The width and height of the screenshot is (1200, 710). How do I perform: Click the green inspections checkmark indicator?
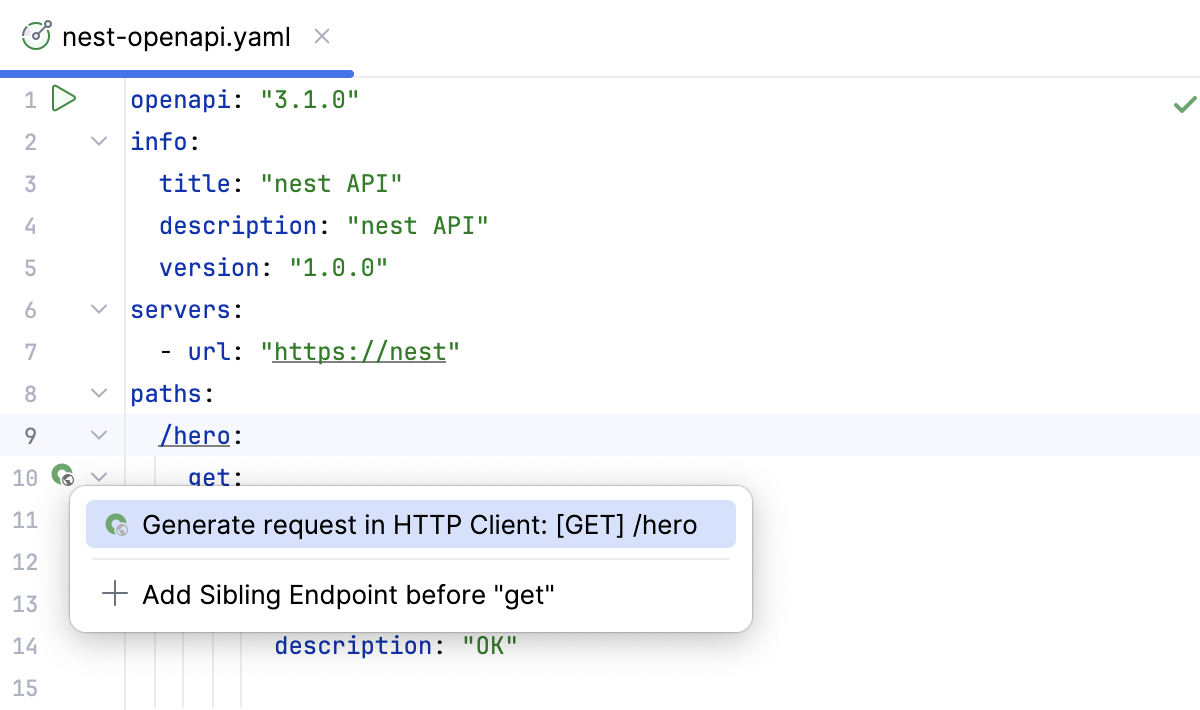1184,103
